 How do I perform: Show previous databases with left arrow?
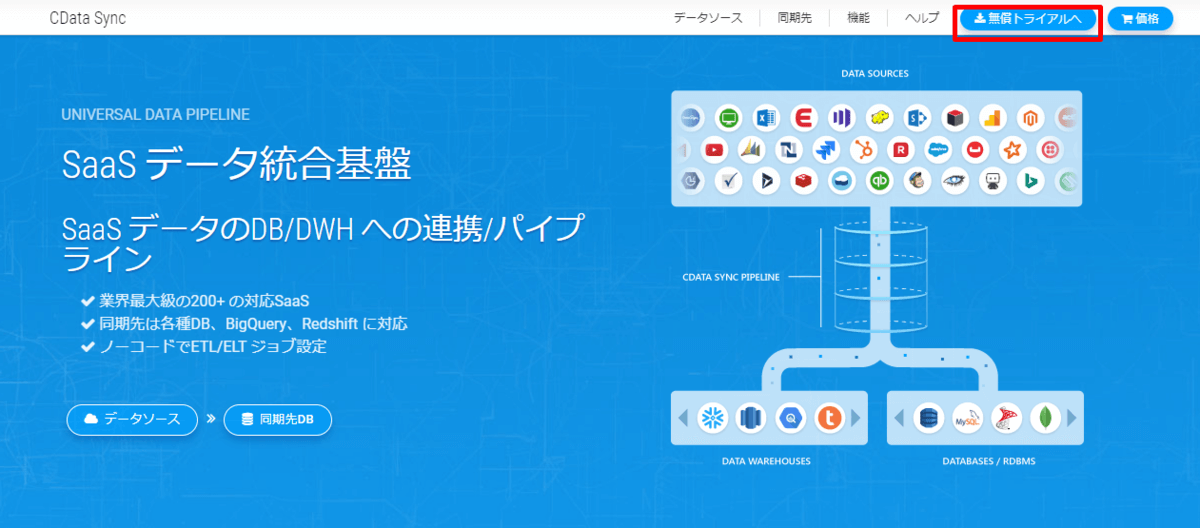(x=900, y=417)
